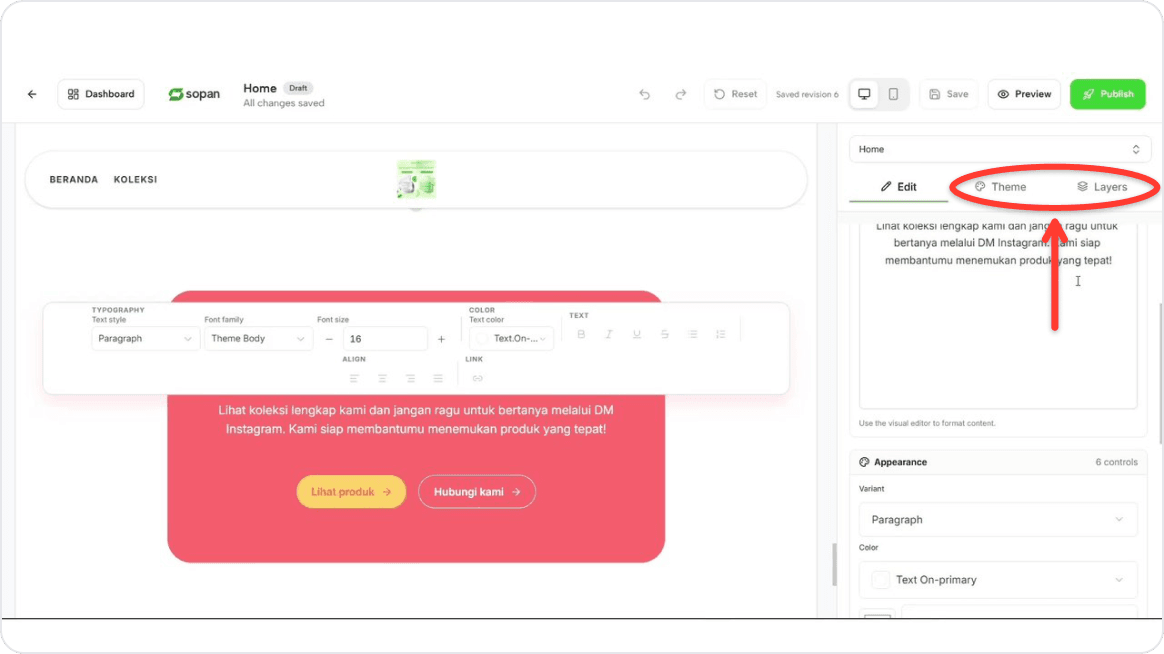This screenshot has width=1164, height=654.
Task: Switch to desktop preview mode
Action: (864, 94)
